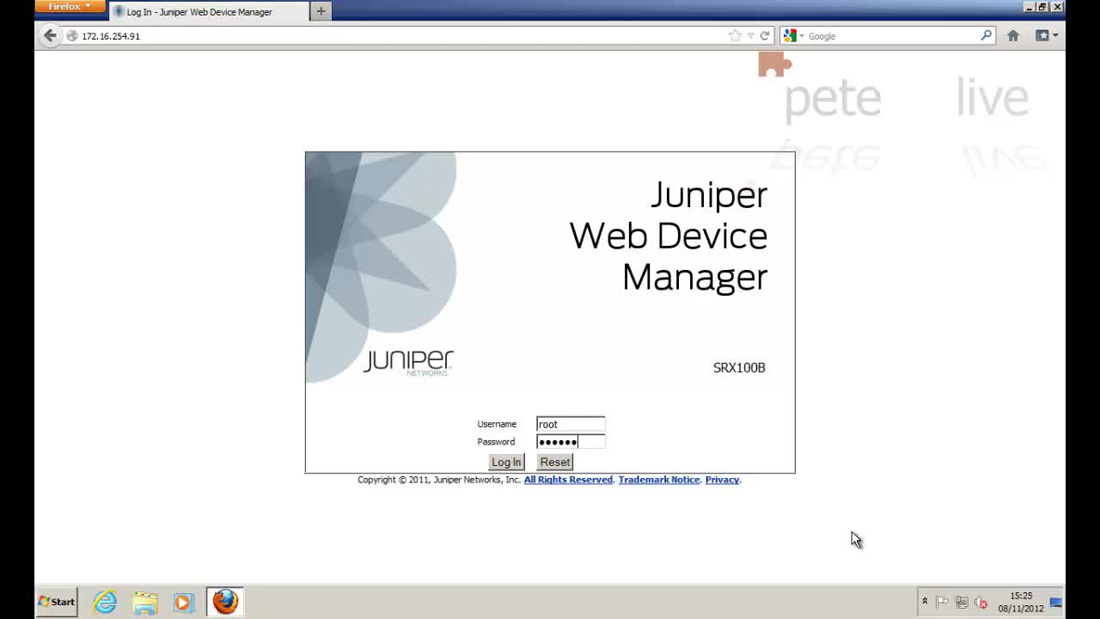
Task: Submit credentials with the Log In button
Action: [507, 462]
